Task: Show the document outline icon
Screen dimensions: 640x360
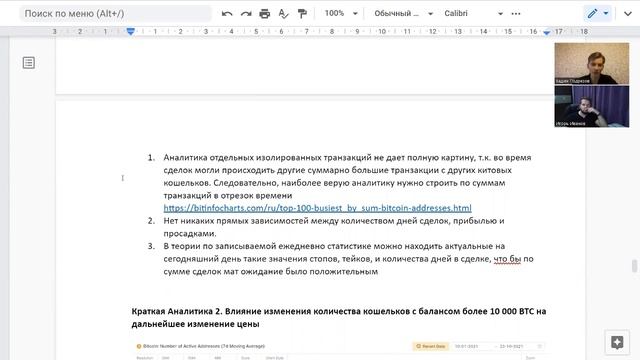Action: pyautogui.click(x=29, y=62)
